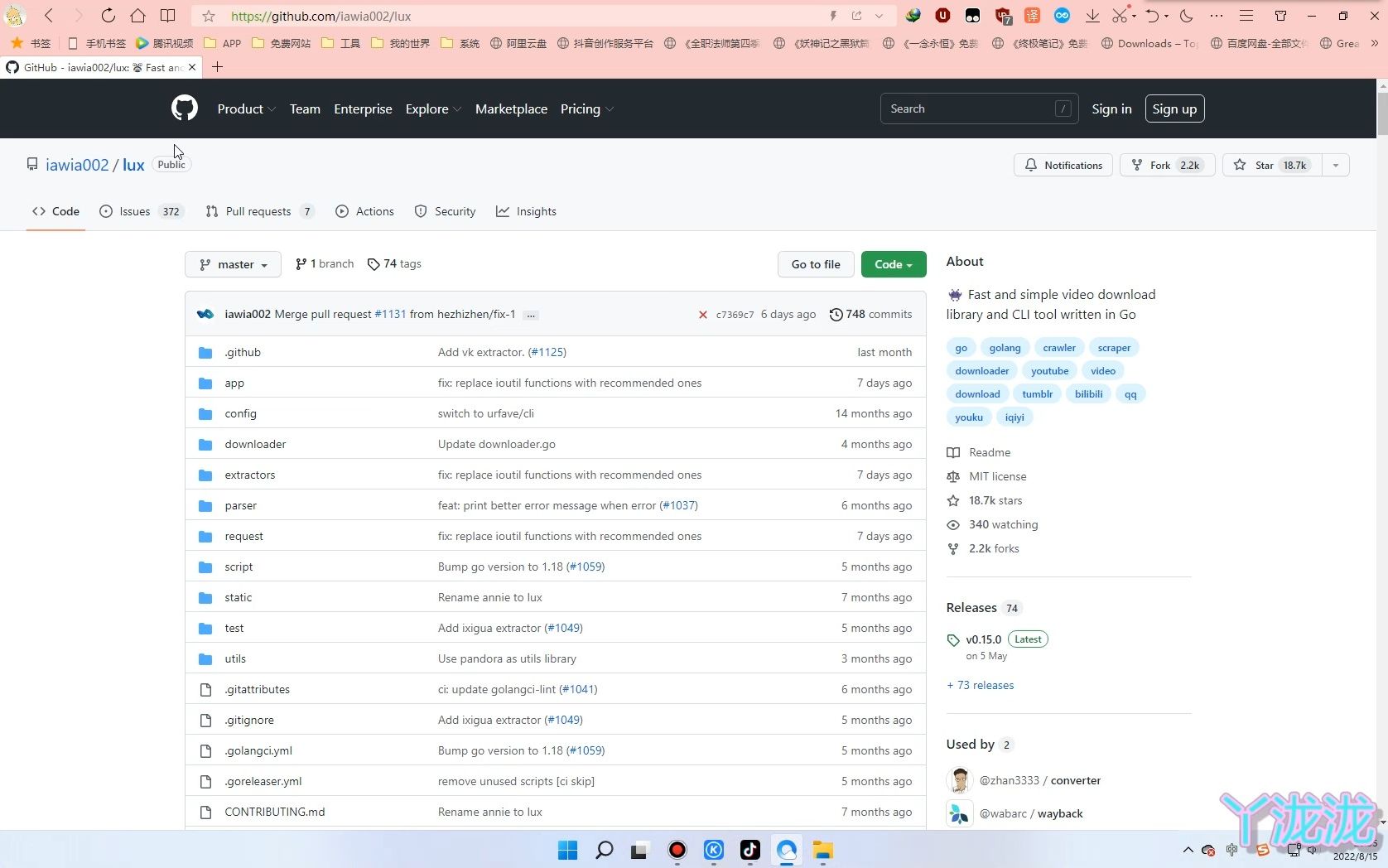Open Marketplace in top navigation

(x=511, y=108)
